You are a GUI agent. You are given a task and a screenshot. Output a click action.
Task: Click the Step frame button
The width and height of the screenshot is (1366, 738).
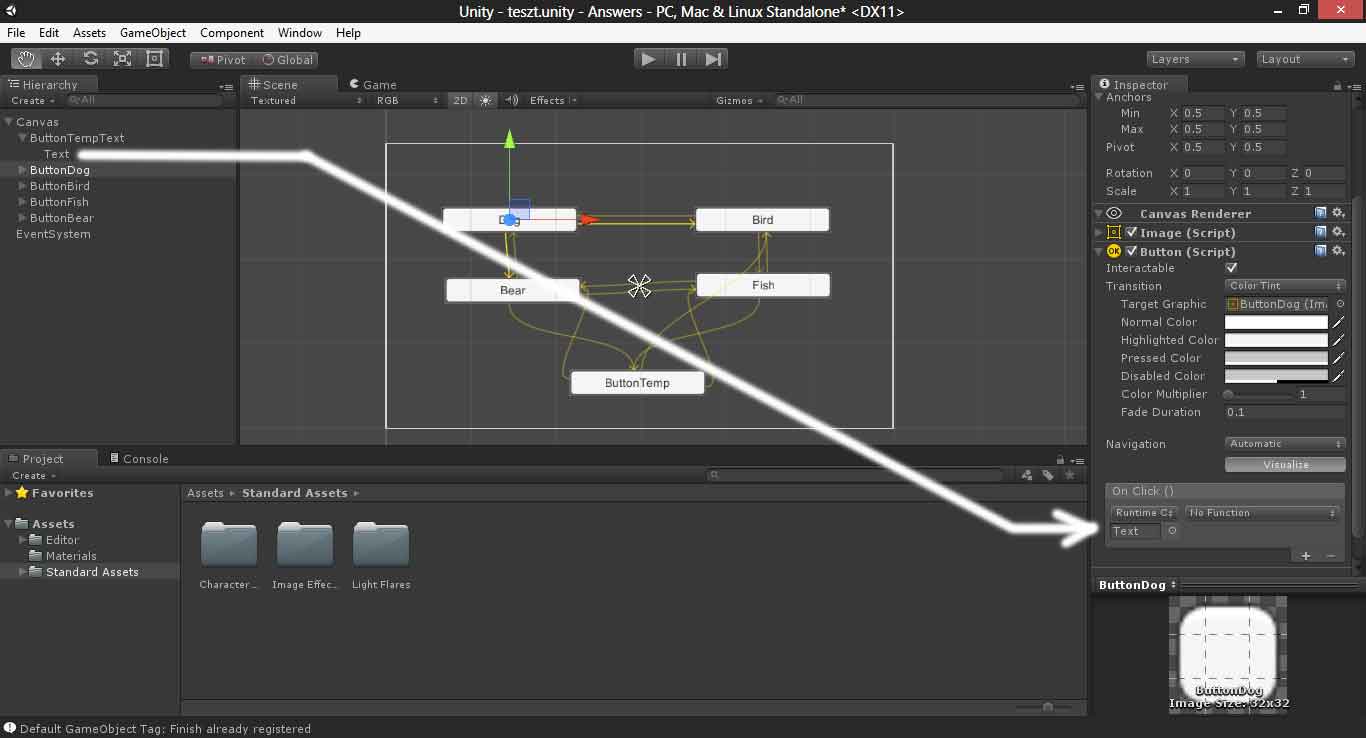713,59
